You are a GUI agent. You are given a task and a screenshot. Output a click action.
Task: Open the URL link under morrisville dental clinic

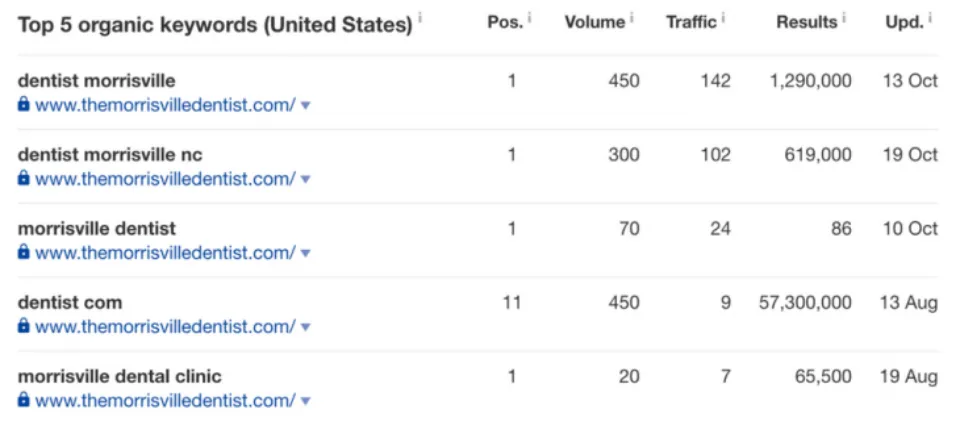click(x=165, y=401)
